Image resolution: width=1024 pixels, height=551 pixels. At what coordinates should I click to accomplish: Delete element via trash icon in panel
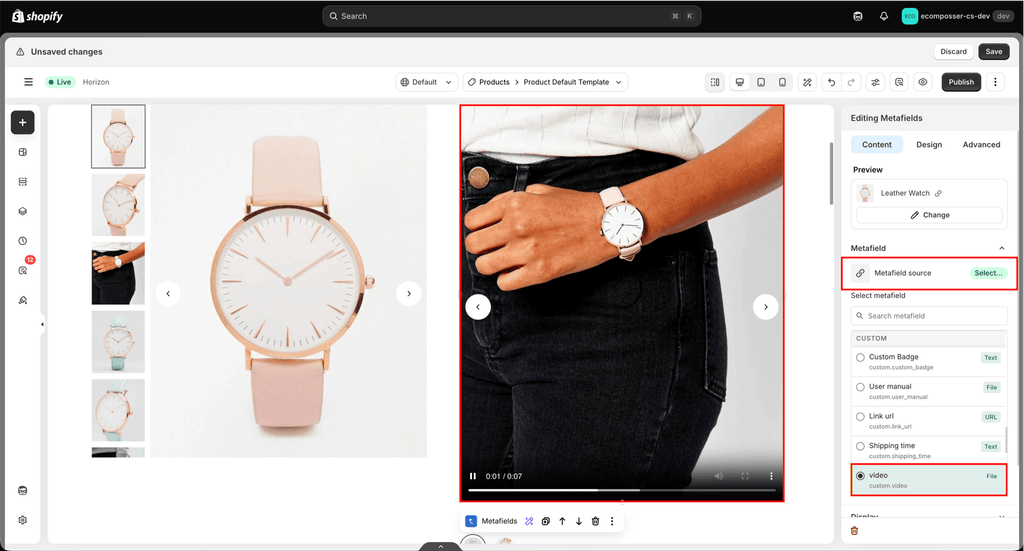[x=854, y=531]
